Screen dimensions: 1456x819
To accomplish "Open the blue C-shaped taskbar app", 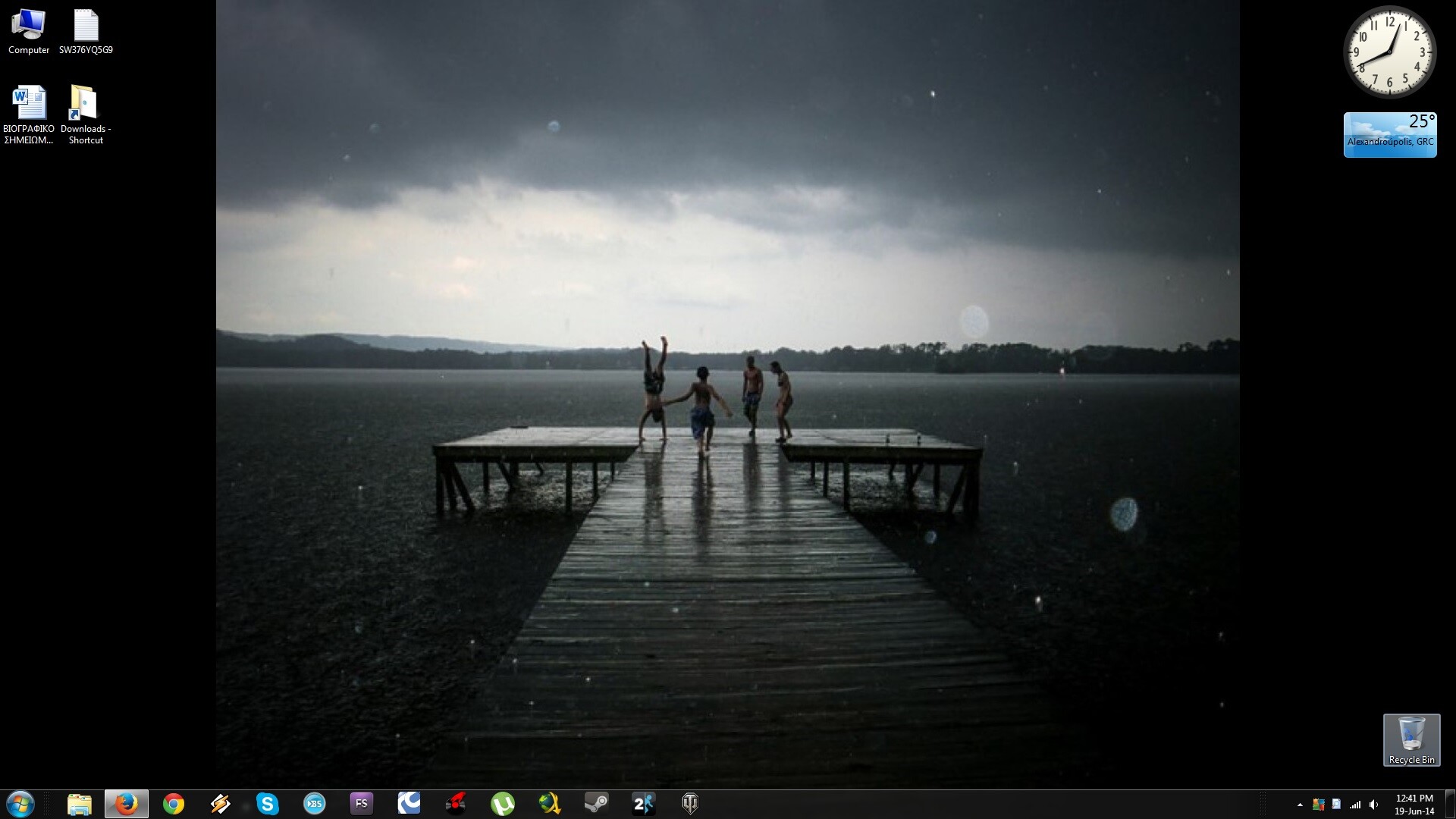I will (x=409, y=804).
